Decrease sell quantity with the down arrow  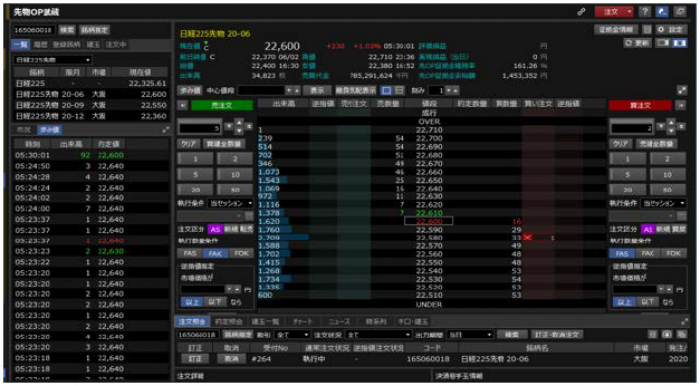click(239, 131)
